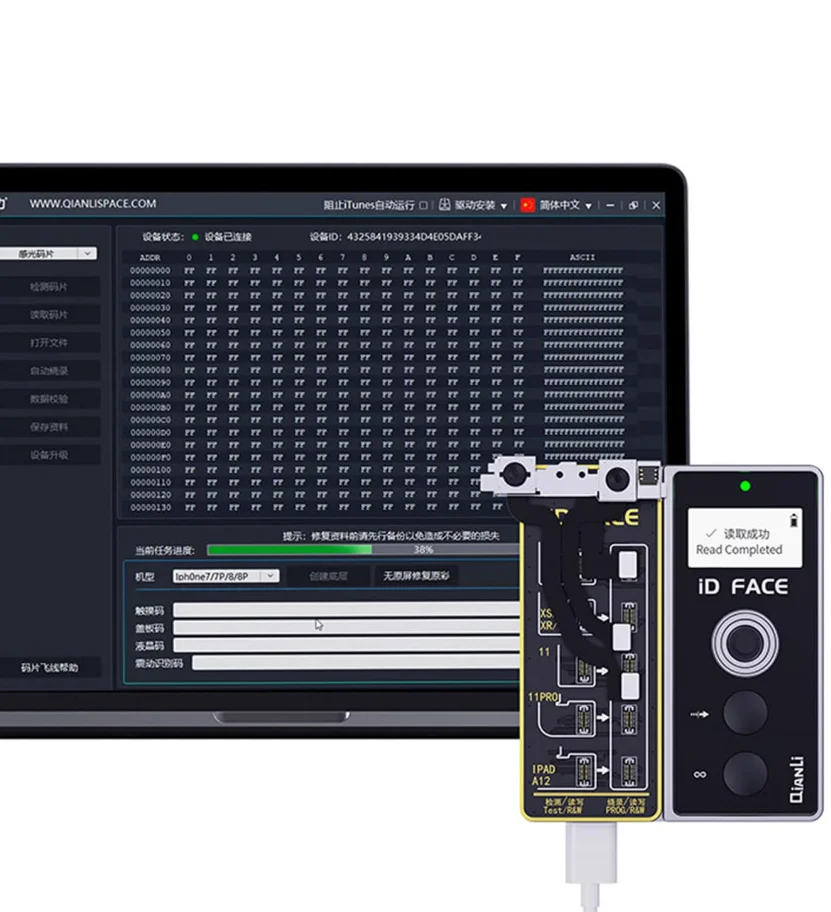Click the 震动识别码 input field
The width and height of the screenshot is (831, 912).
click(x=356, y=662)
